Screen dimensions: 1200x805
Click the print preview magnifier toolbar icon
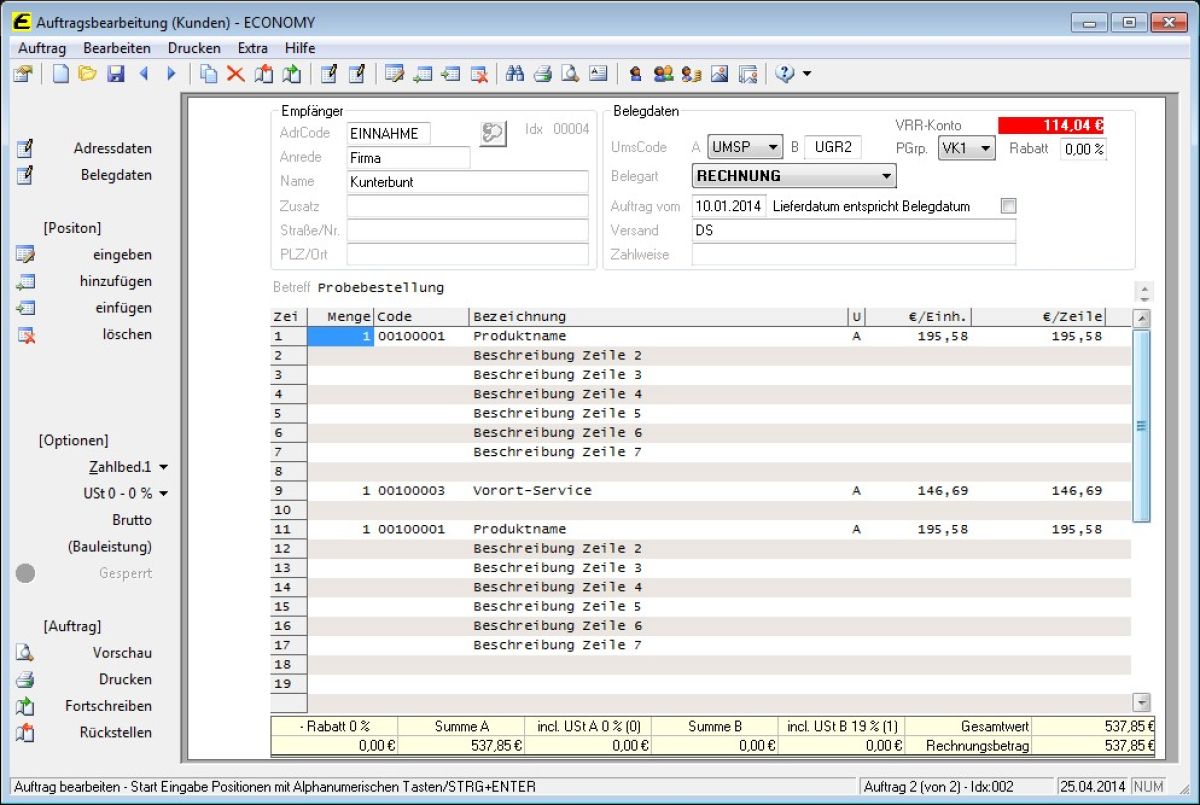pyautogui.click(x=570, y=74)
